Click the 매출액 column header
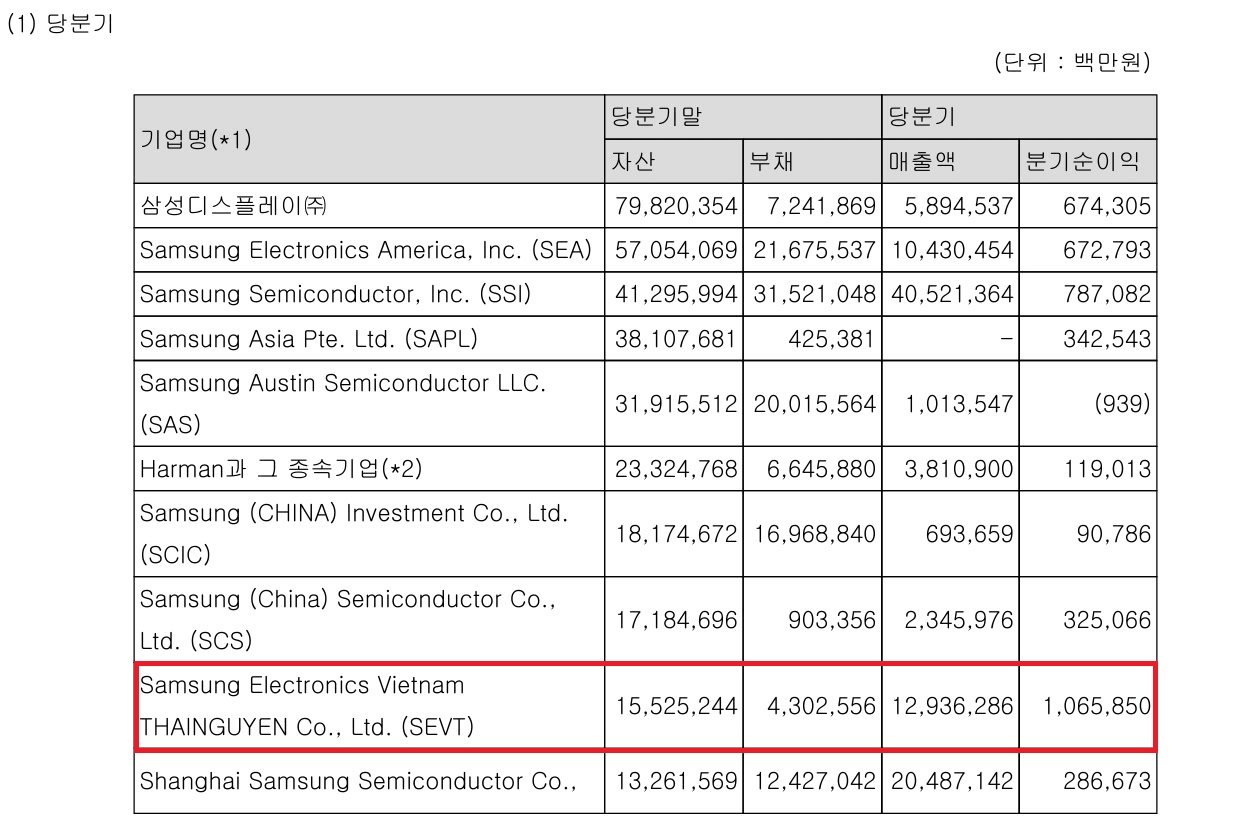 pos(950,161)
